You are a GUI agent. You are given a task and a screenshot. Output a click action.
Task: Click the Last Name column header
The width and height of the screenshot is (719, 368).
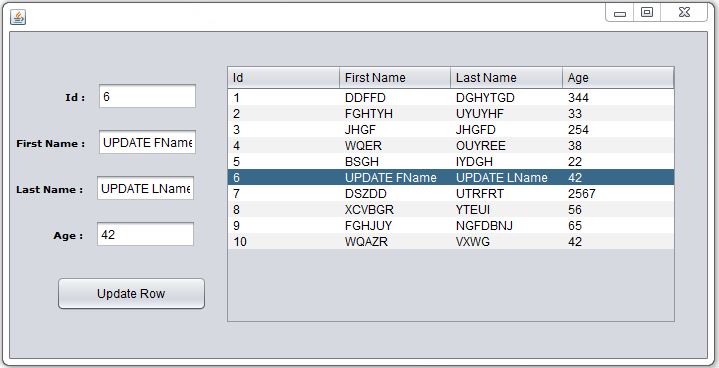pos(506,77)
